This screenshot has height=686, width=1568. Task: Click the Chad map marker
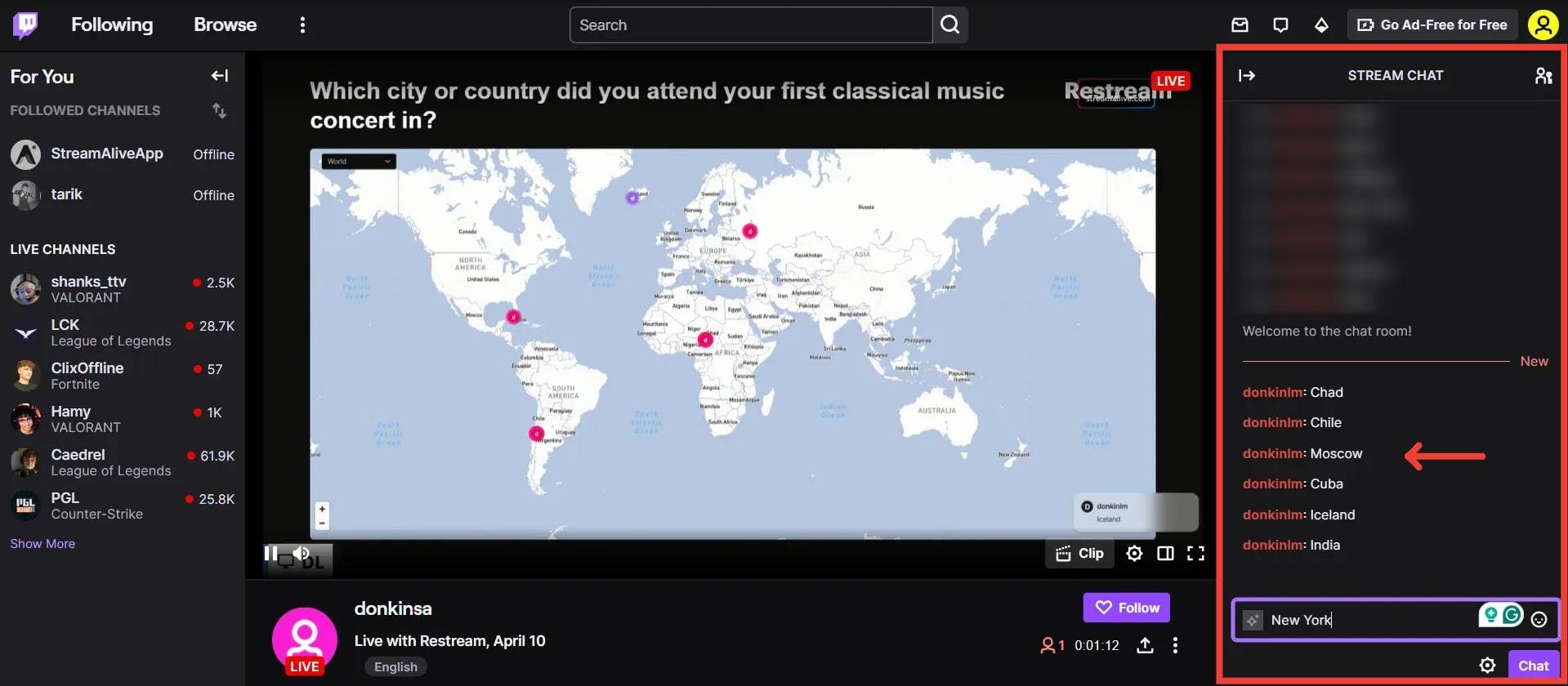(x=705, y=340)
